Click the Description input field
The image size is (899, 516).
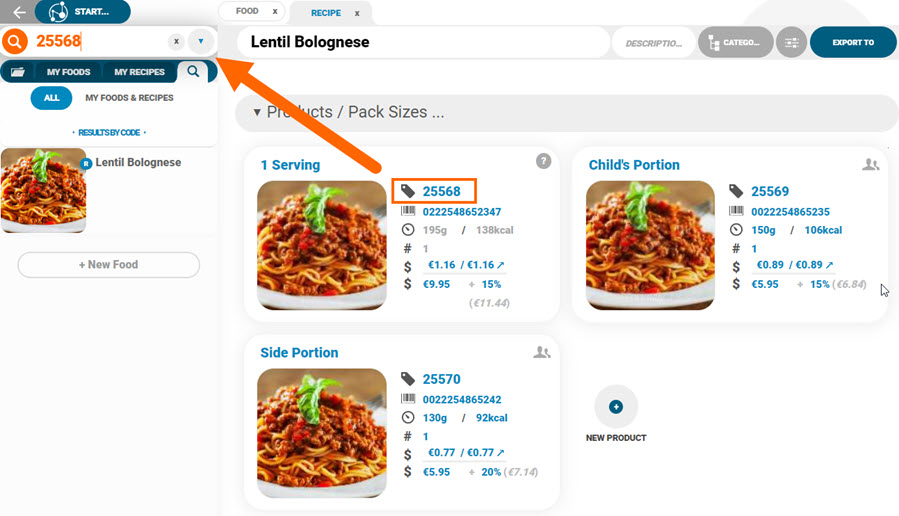654,43
